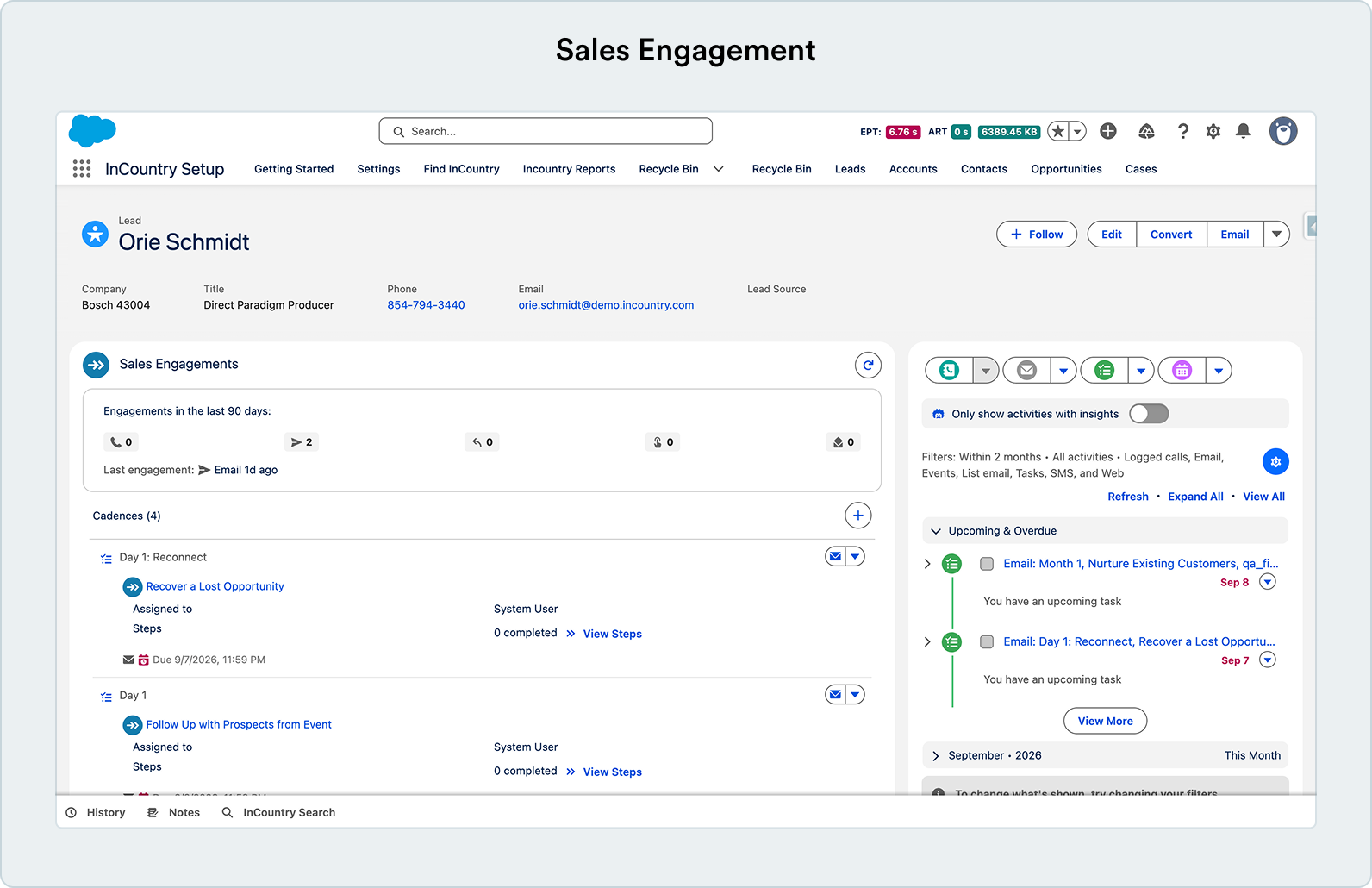Open the Help question mark icon

click(x=1183, y=131)
